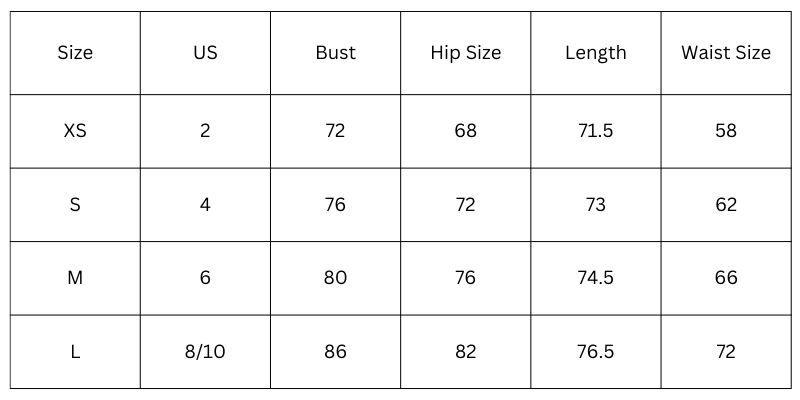Select the 71.5 length value for XS

click(x=595, y=131)
